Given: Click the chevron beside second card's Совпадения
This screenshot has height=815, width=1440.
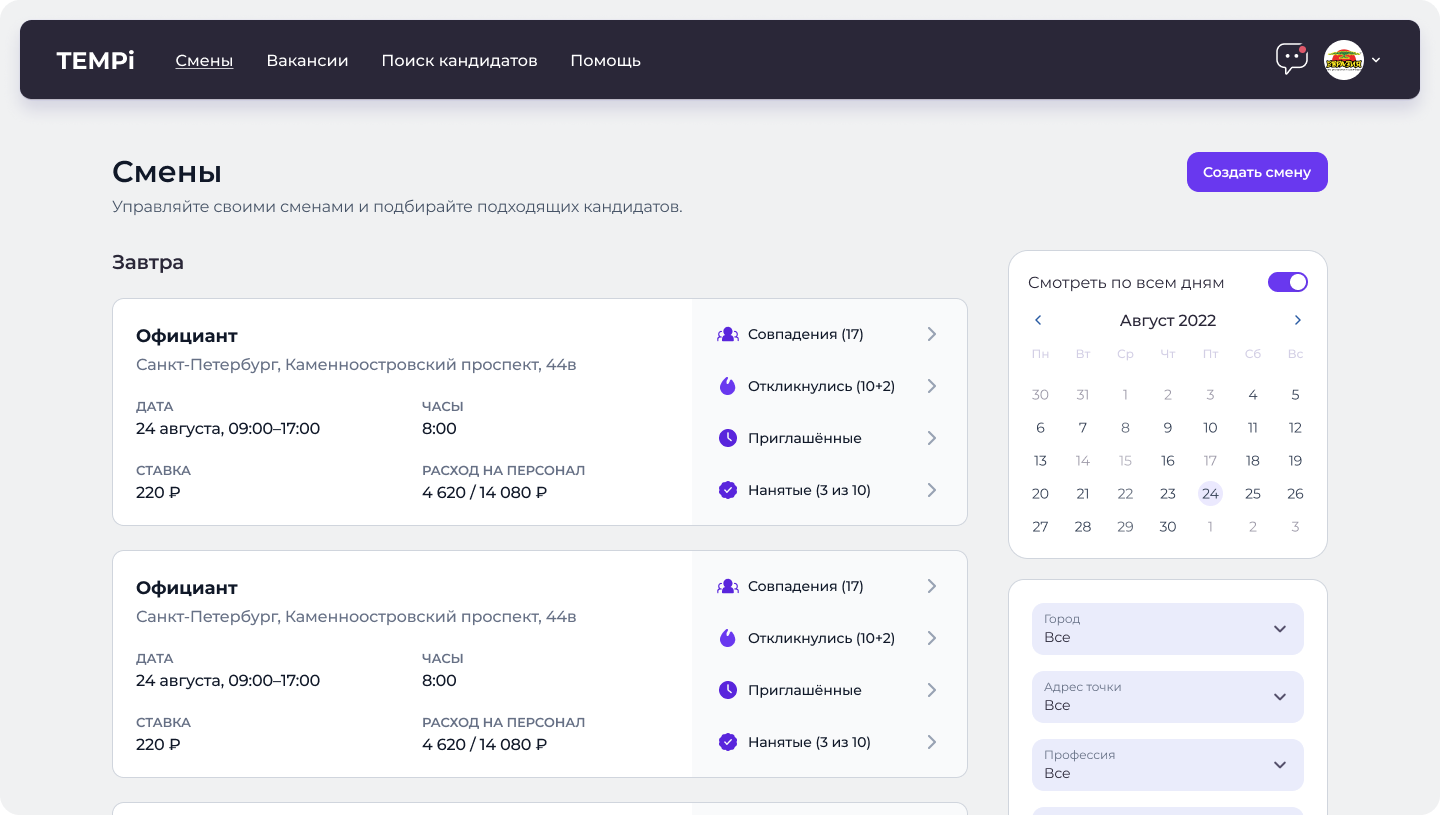Looking at the screenshot, I should point(931,586).
